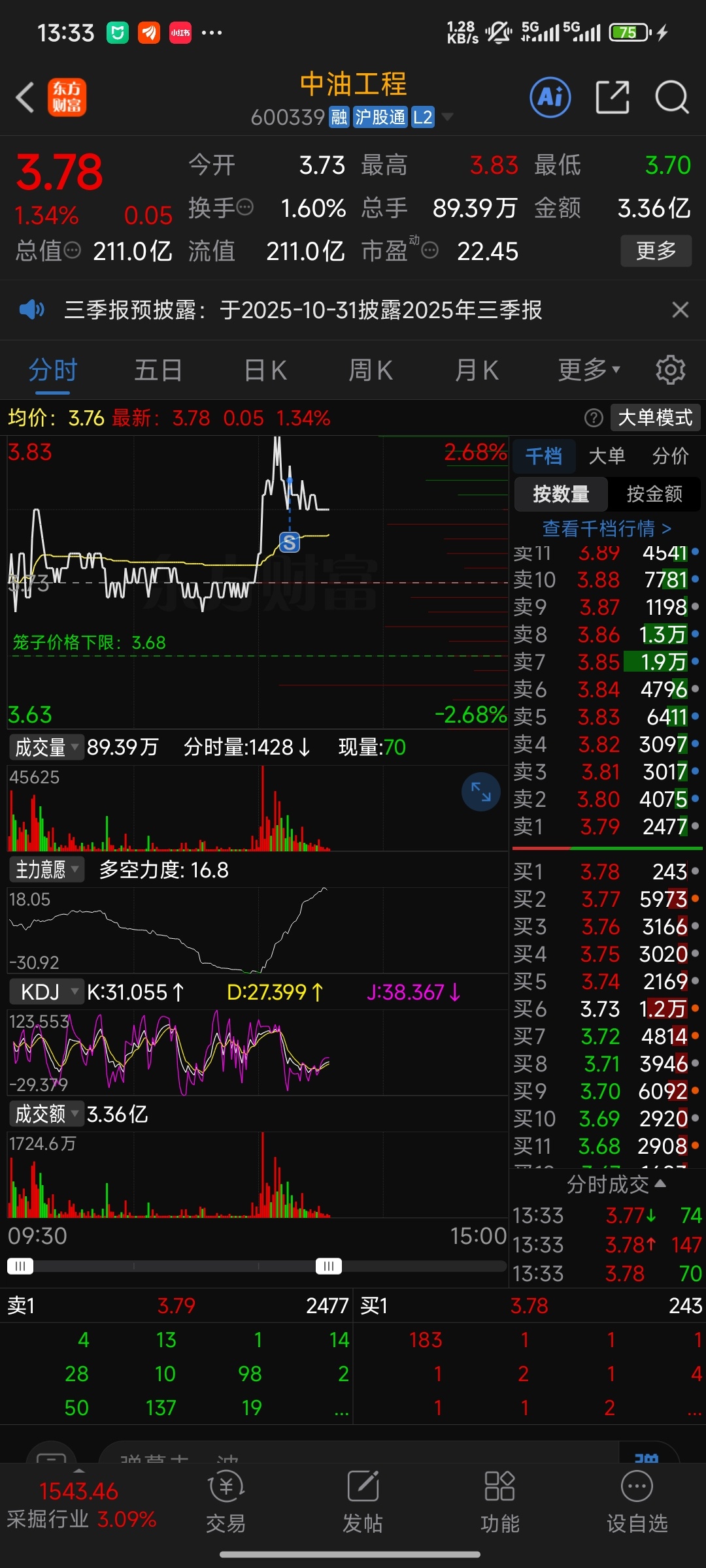
Task: Tap the 笼子价格下限 3.68 label
Action: [89, 642]
